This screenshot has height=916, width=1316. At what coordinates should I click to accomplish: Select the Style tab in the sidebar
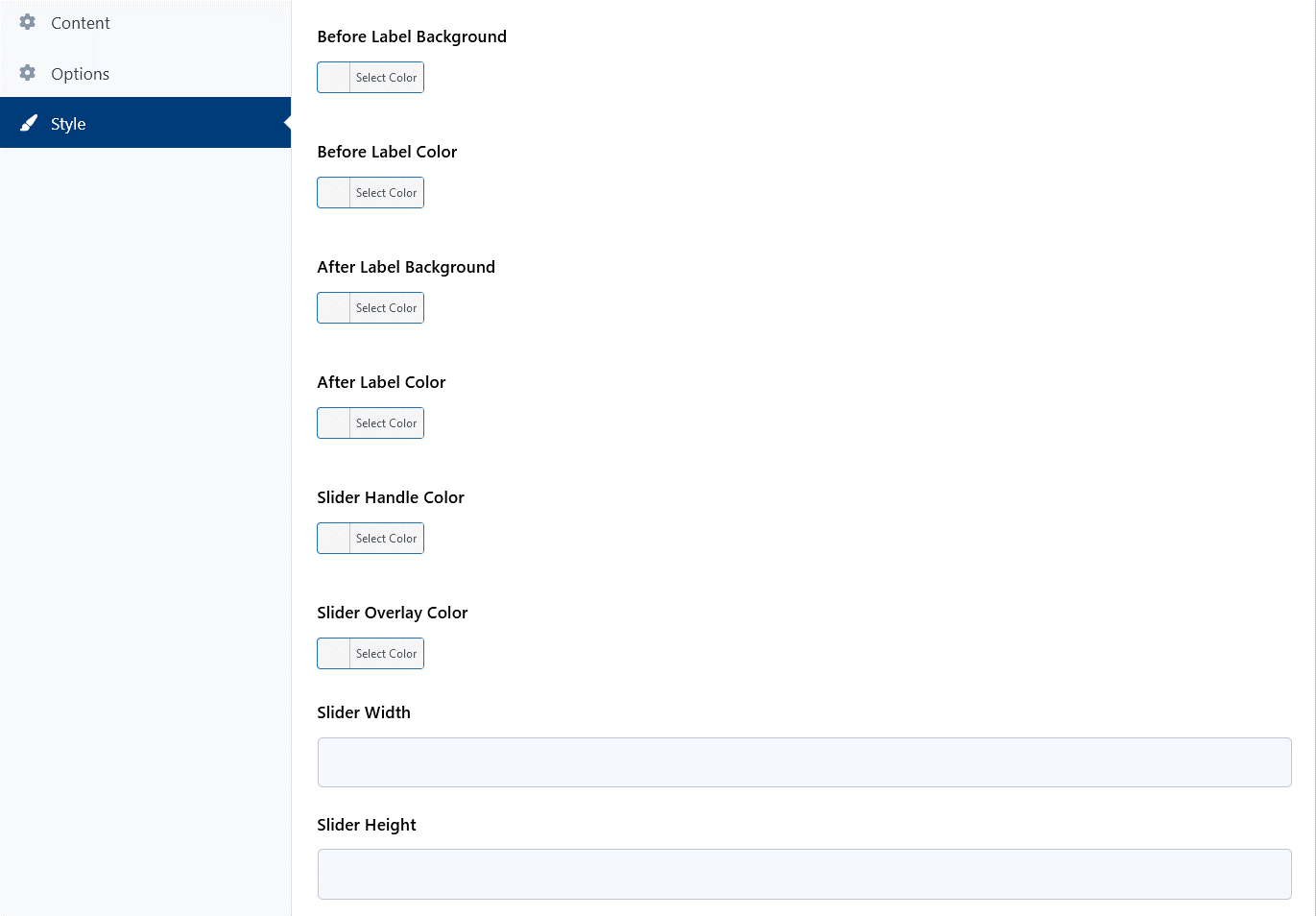[68, 123]
